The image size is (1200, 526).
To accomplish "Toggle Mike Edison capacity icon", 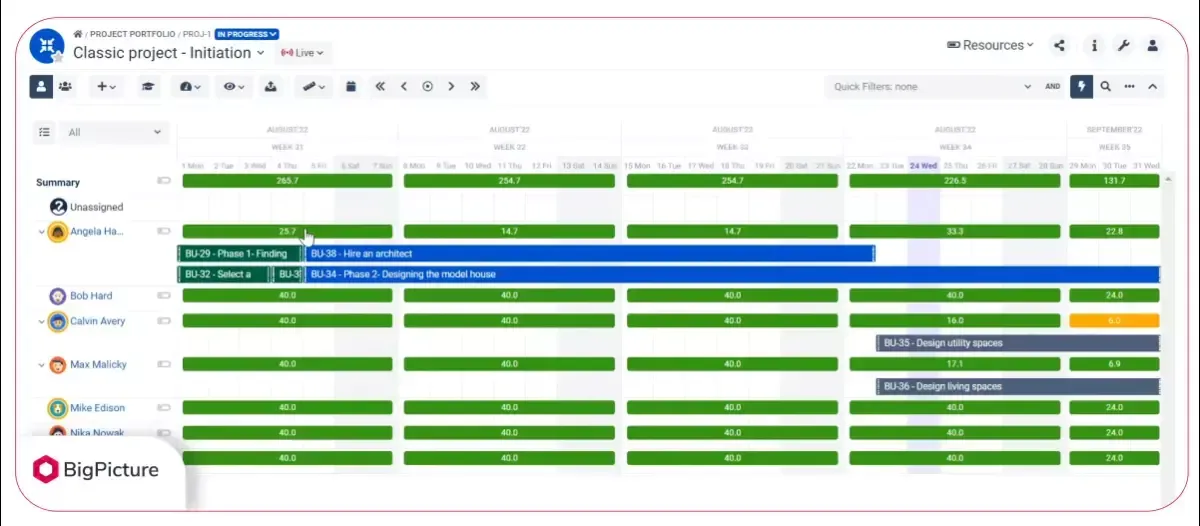I will (x=164, y=408).
